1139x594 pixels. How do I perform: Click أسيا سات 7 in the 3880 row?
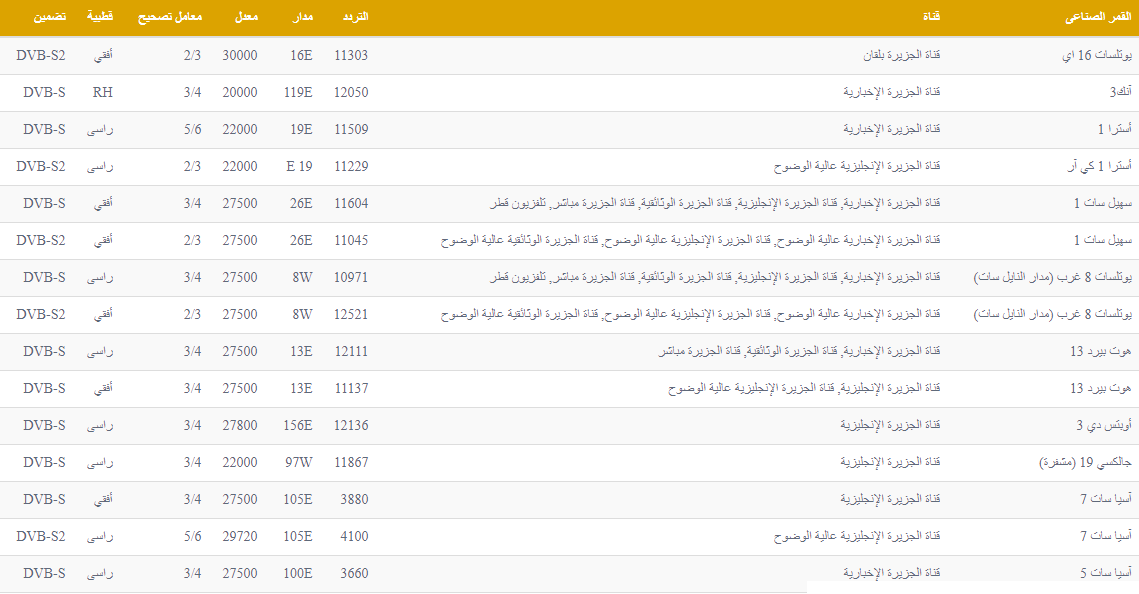pyautogui.click(x=1106, y=500)
